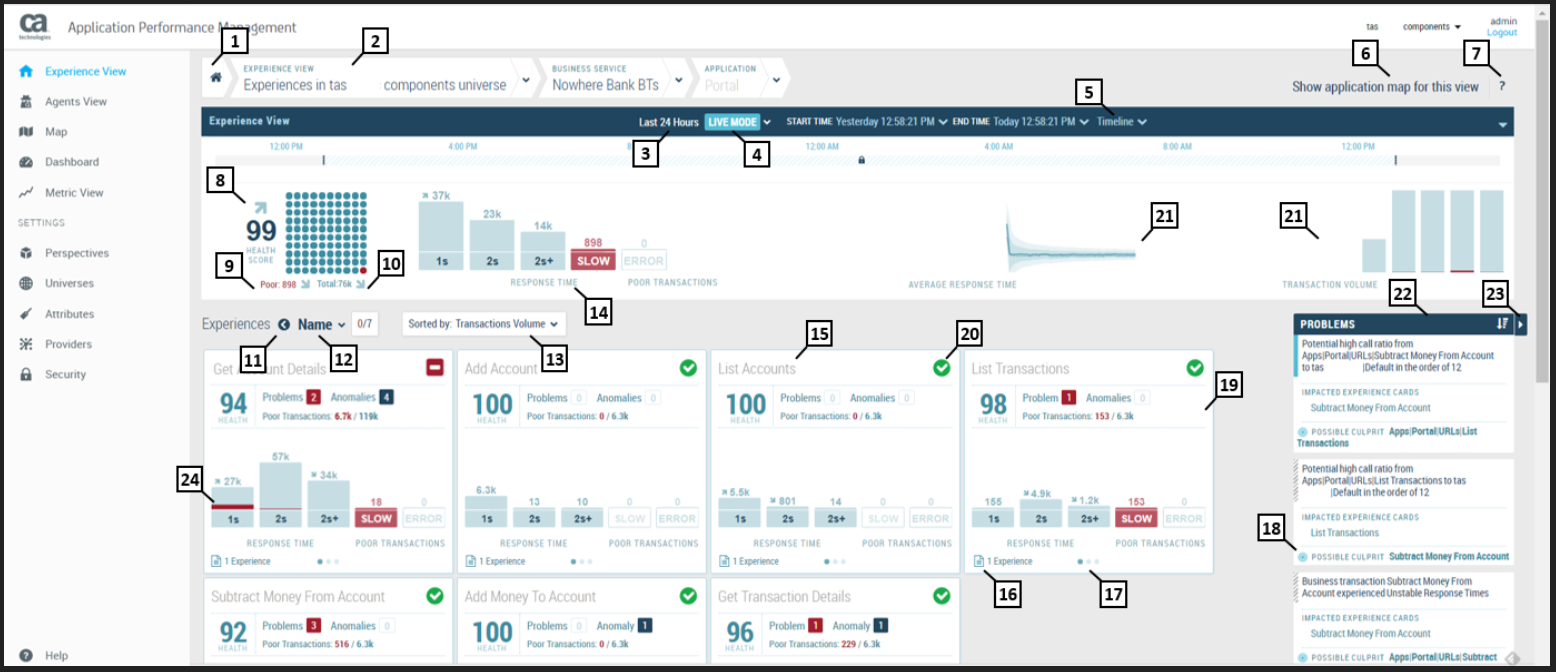Click the back arrow next to Experiences
This screenshot has width=1556, height=672.
click(x=284, y=324)
